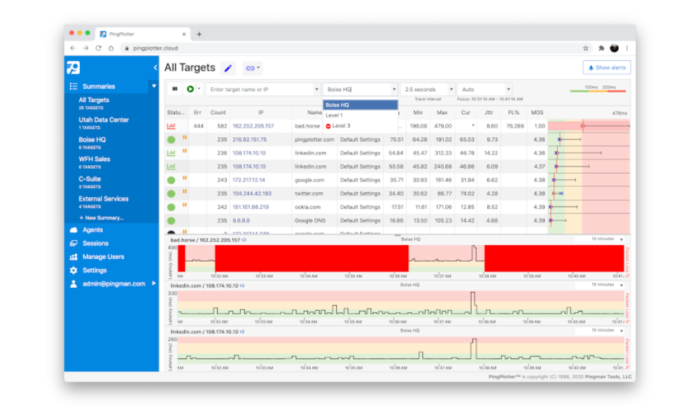Click the admin user avatar icon
This screenshot has width=700, height=420.
[x=74, y=284]
